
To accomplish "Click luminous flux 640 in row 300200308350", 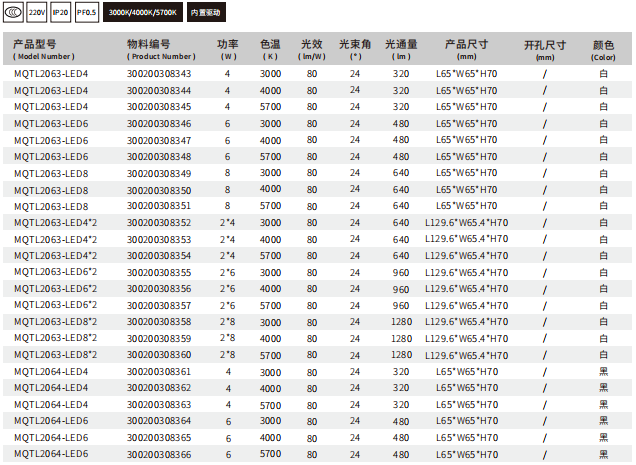I will point(401,189).
